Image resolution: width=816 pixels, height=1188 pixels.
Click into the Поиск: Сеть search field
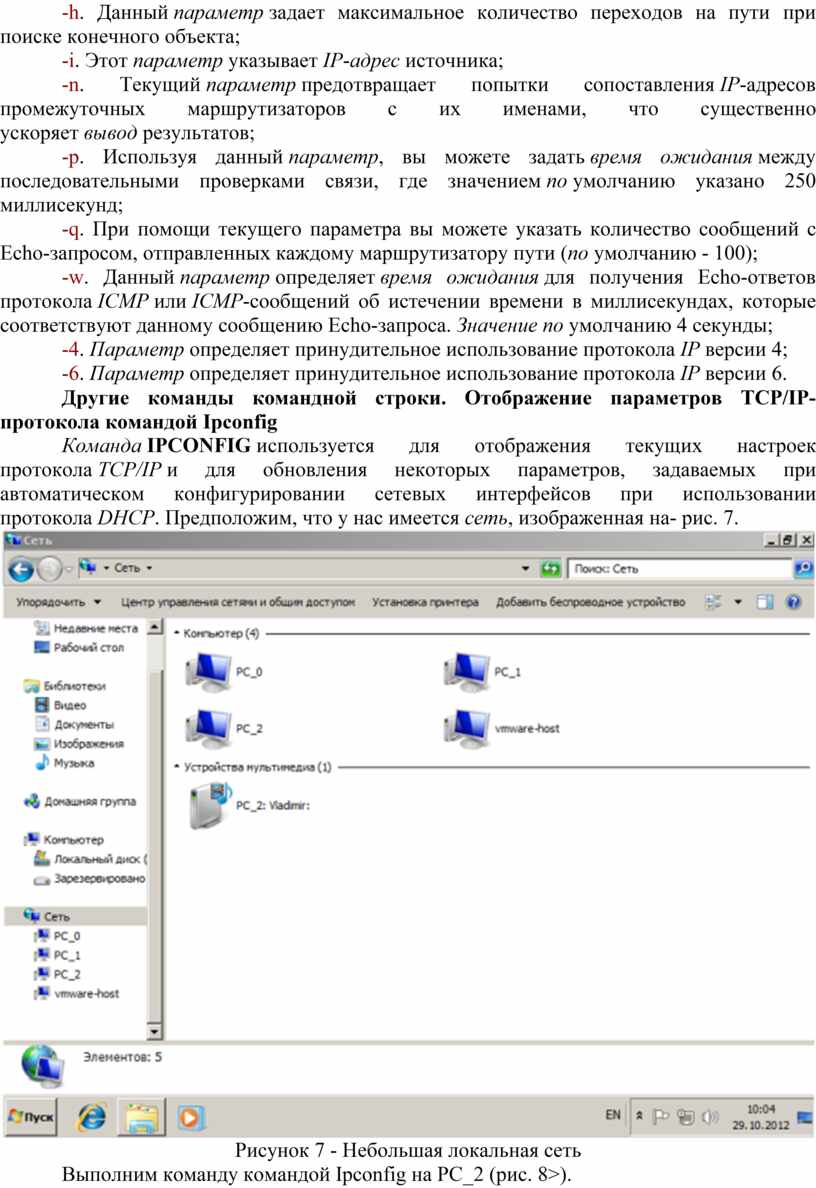tap(680, 568)
